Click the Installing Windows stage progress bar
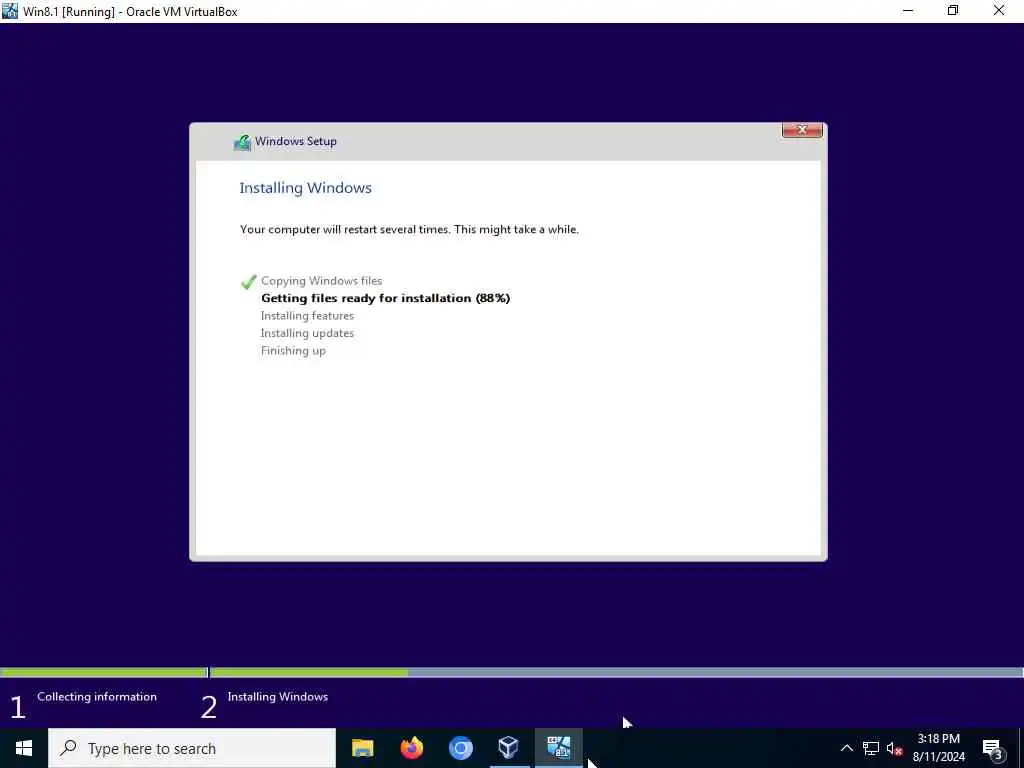This screenshot has width=1024, height=768. [x=616, y=672]
